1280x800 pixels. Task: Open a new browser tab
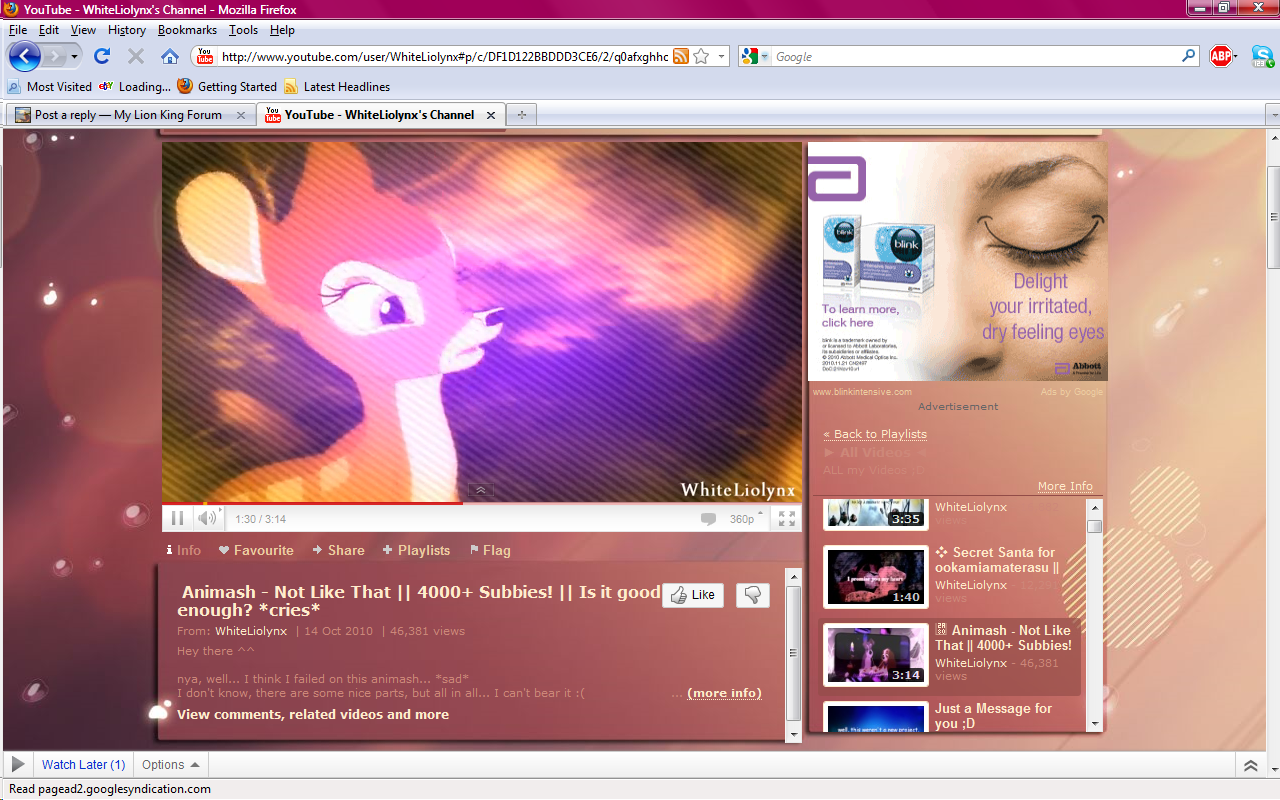(x=521, y=115)
